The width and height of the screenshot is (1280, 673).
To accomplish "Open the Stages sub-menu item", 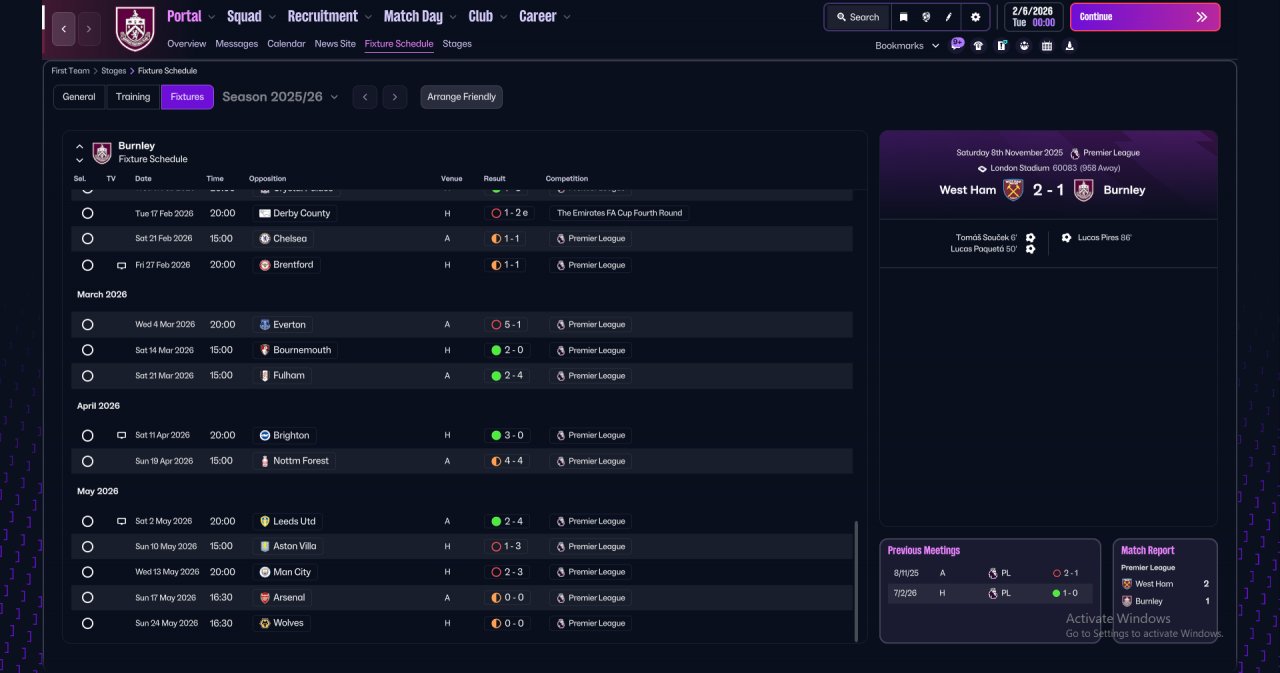I will 457,44.
